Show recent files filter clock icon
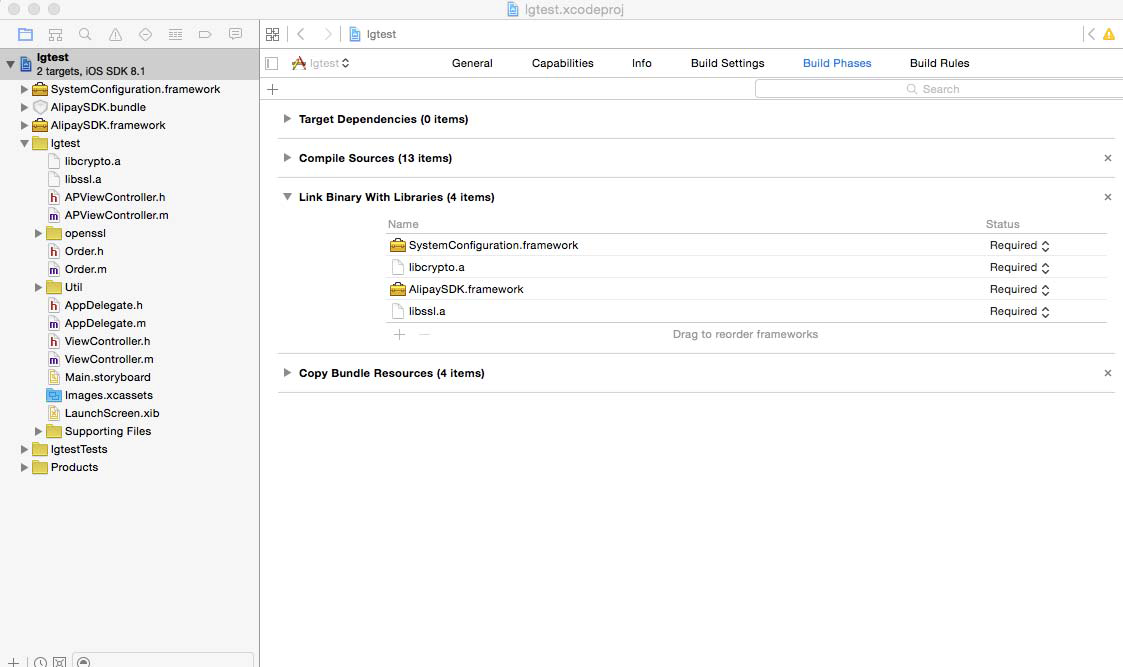Viewport: 1123px width, 667px height. pos(40,661)
